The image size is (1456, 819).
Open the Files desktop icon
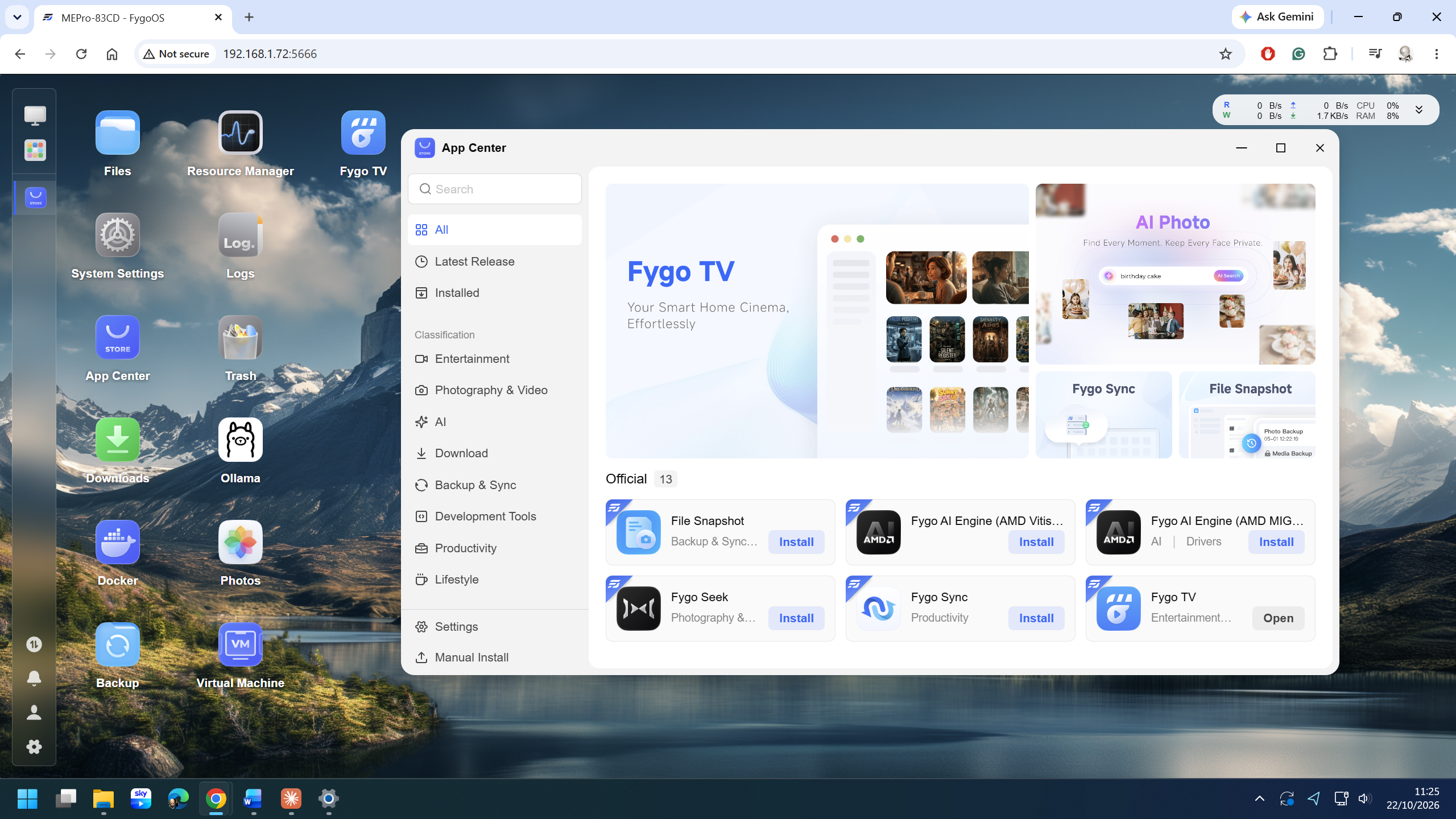(x=117, y=133)
